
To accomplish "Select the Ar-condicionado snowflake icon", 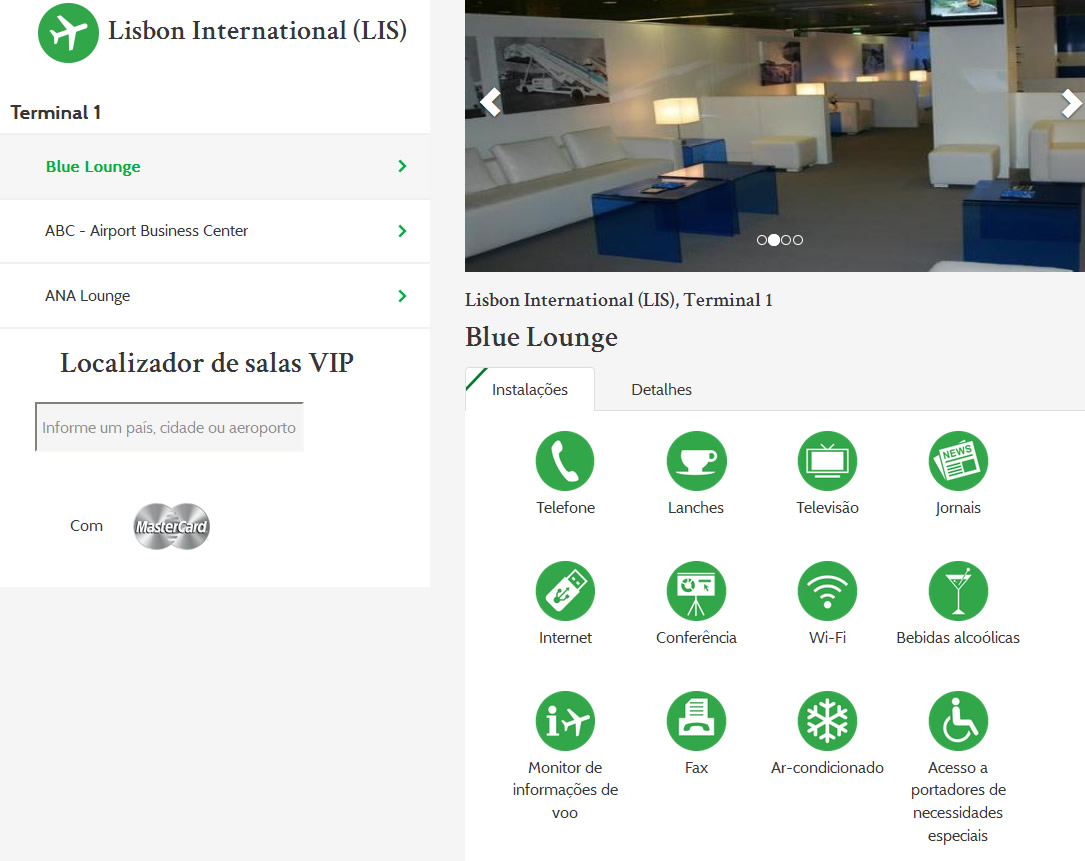I will [827, 721].
